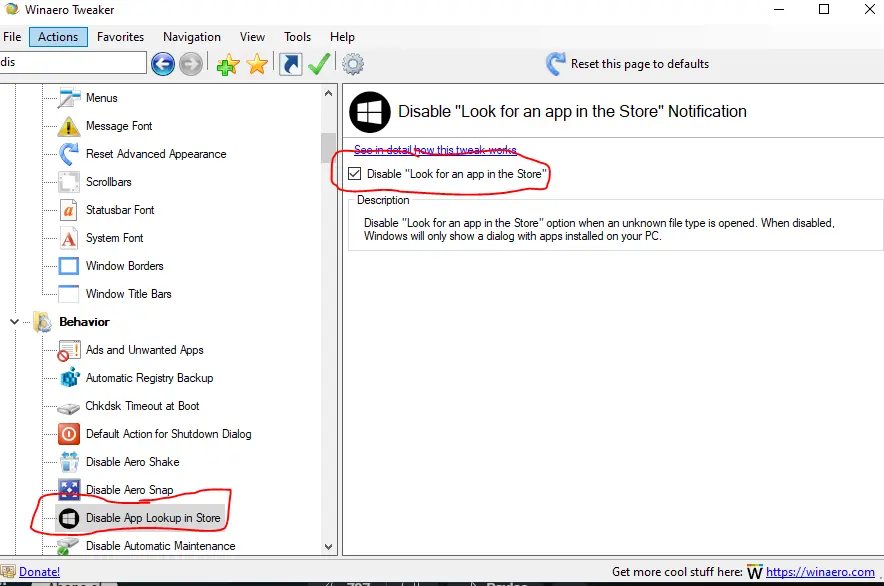
Task: Open the Navigation menu
Action: pos(192,37)
